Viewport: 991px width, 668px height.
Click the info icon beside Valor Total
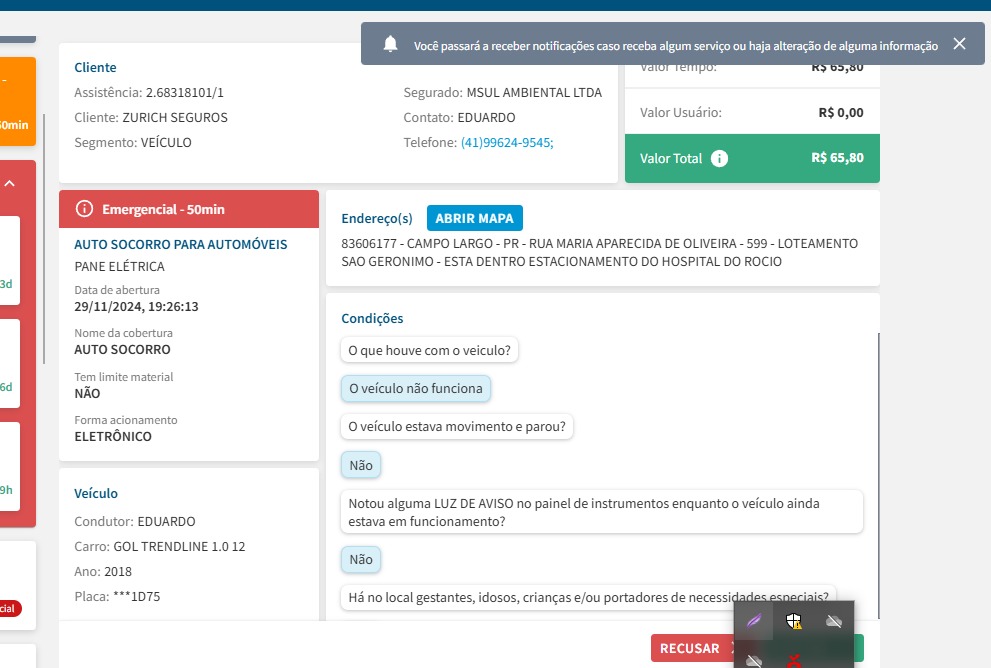pos(719,159)
